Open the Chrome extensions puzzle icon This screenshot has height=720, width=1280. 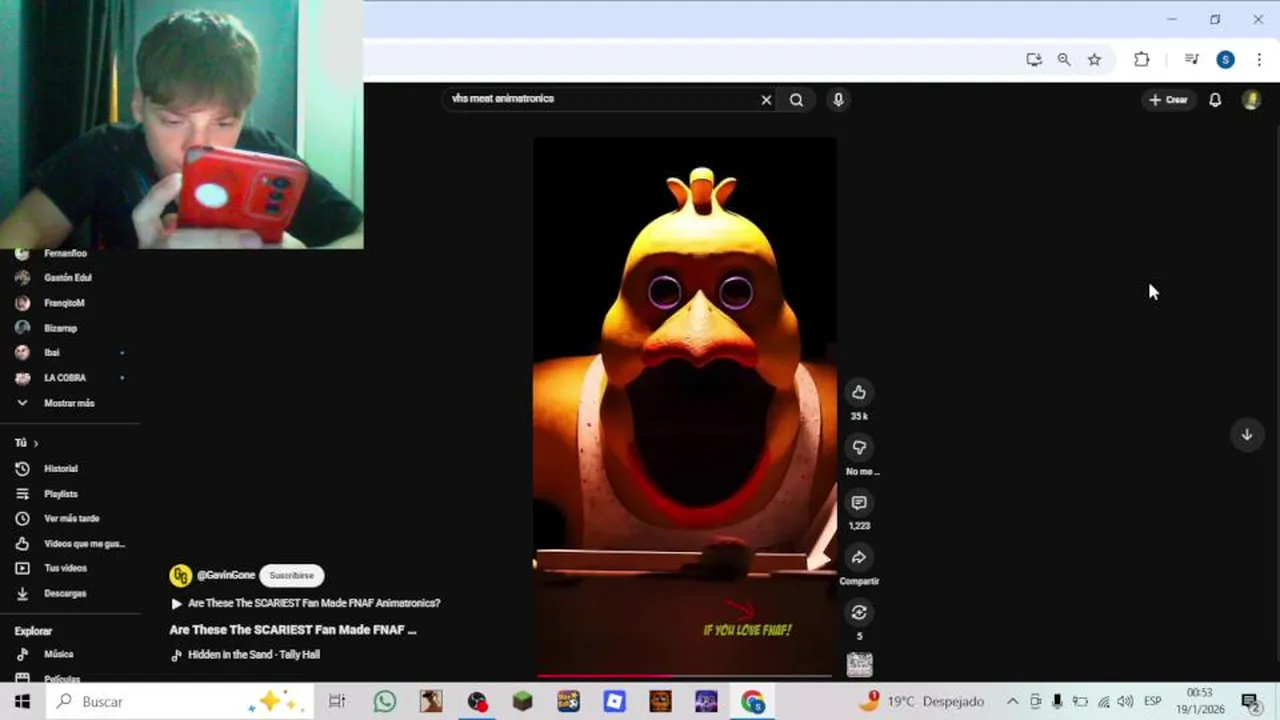(1141, 60)
